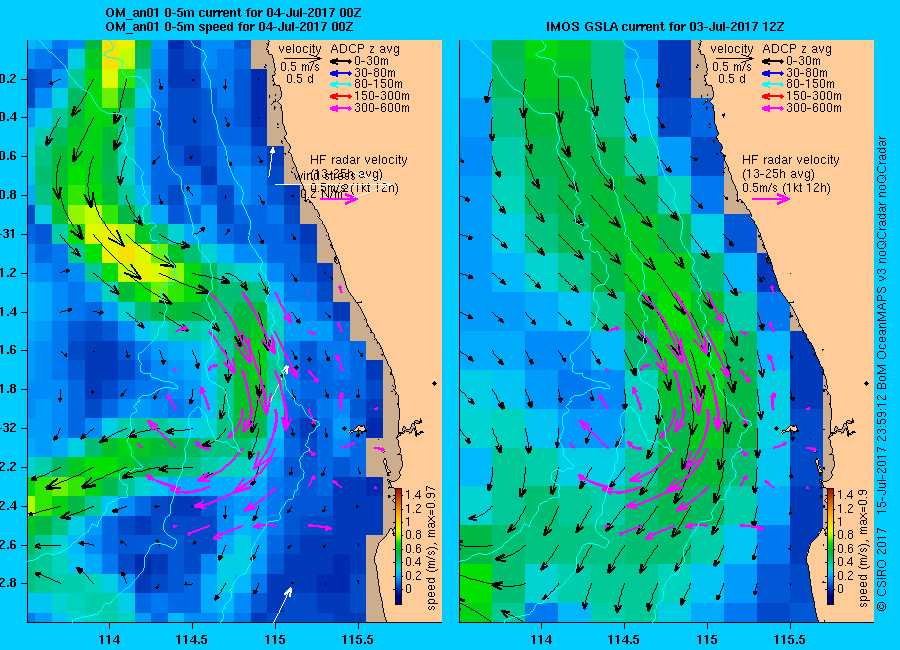
Task: Click longitude label '115' under IMOS GSLA map
Action: (x=707, y=639)
